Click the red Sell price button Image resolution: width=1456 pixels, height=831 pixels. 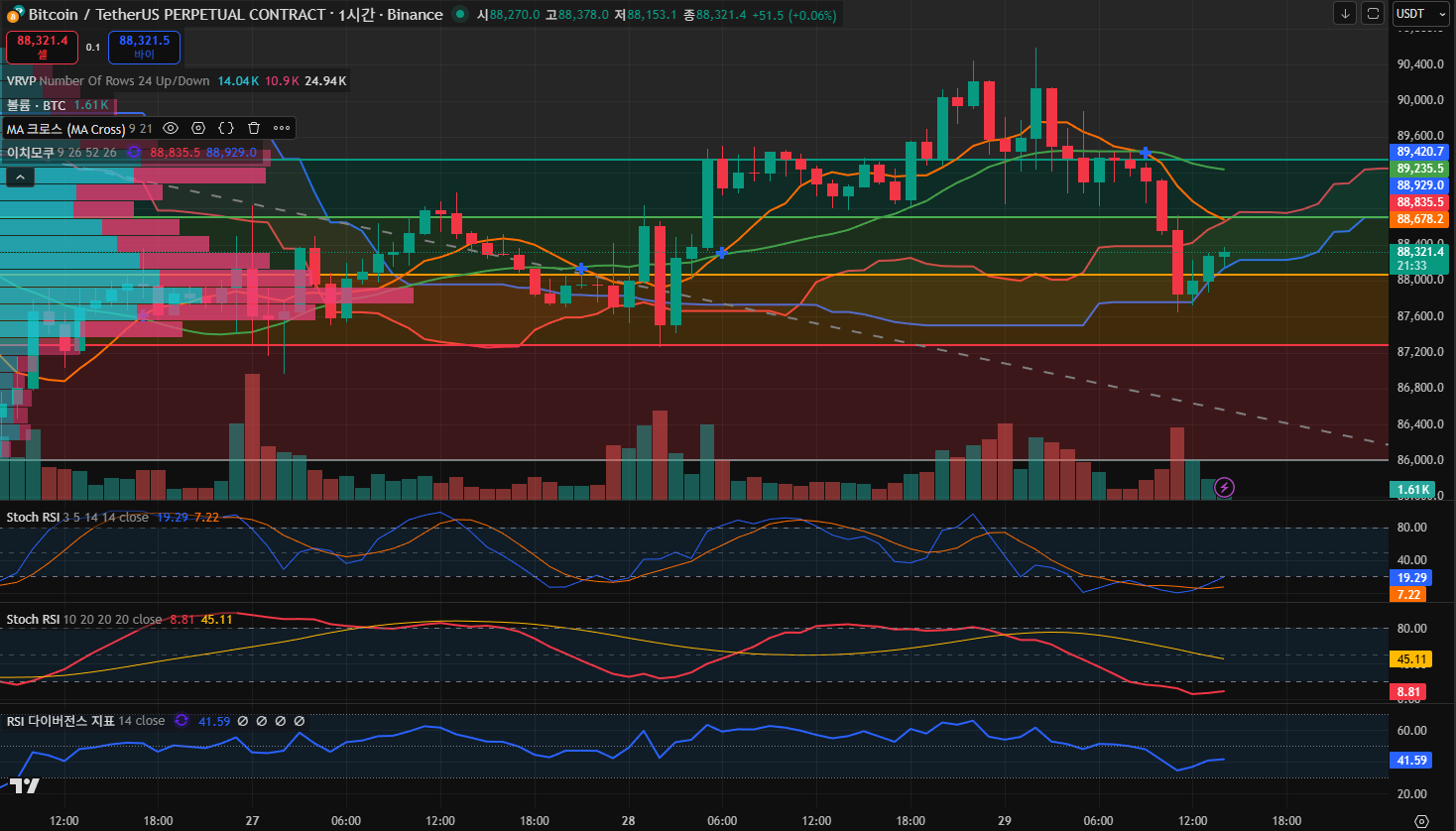43,47
